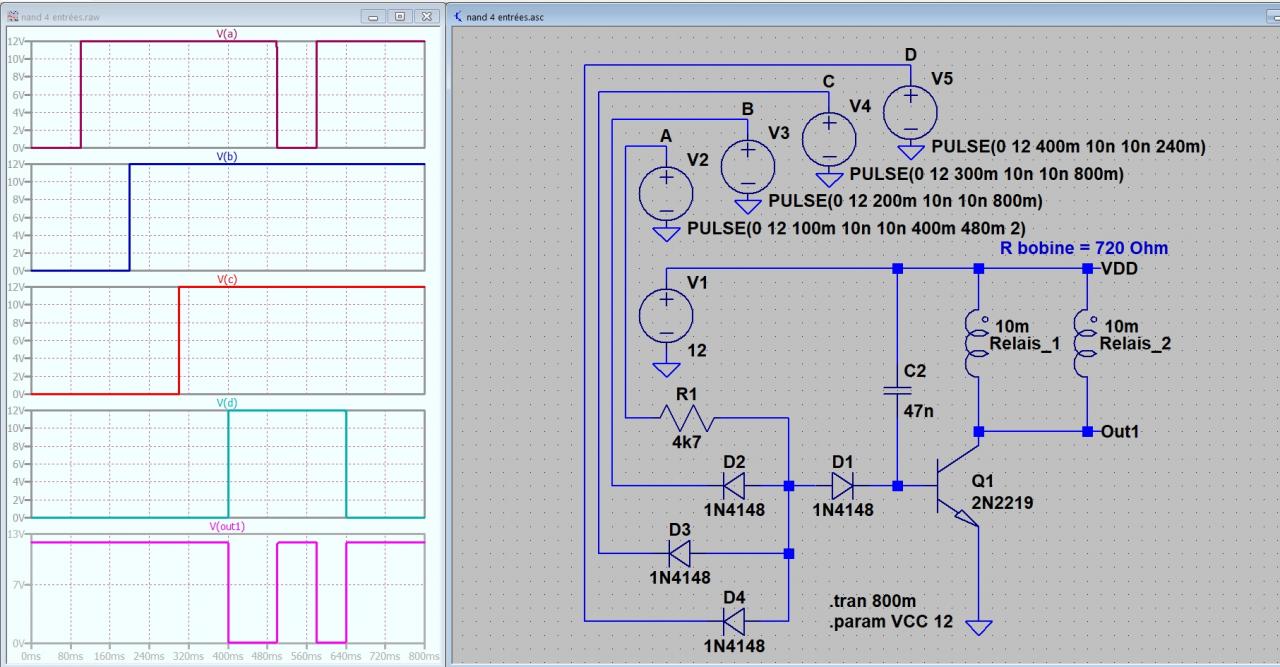1280x667 pixels.
Task: Click V5 PULSE(0 12 400m ...) value text
Action: pyautogui.click(x=1069, y=147)
